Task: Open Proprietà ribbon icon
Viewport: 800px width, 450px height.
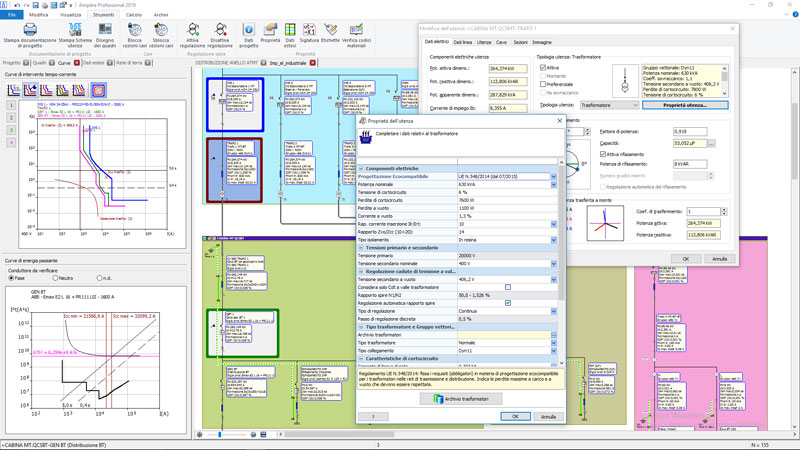Action: click(270, 30)
